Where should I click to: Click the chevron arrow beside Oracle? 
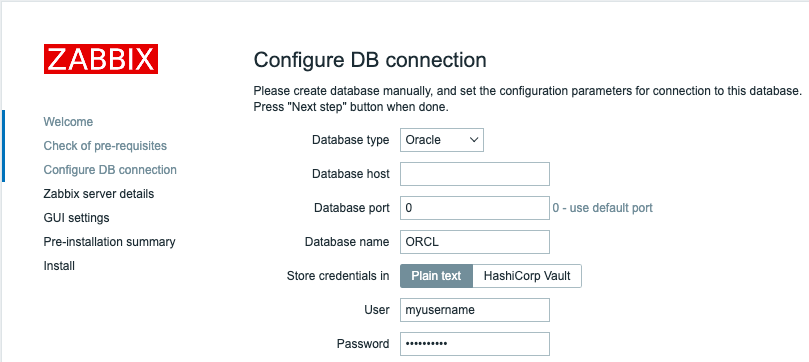[474, 140]
